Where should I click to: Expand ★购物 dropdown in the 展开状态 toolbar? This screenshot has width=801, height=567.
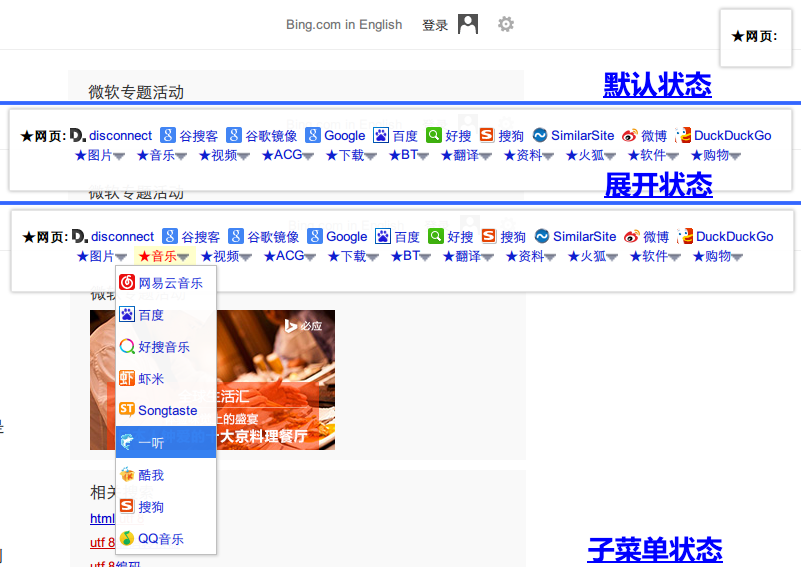pos(716,155)
